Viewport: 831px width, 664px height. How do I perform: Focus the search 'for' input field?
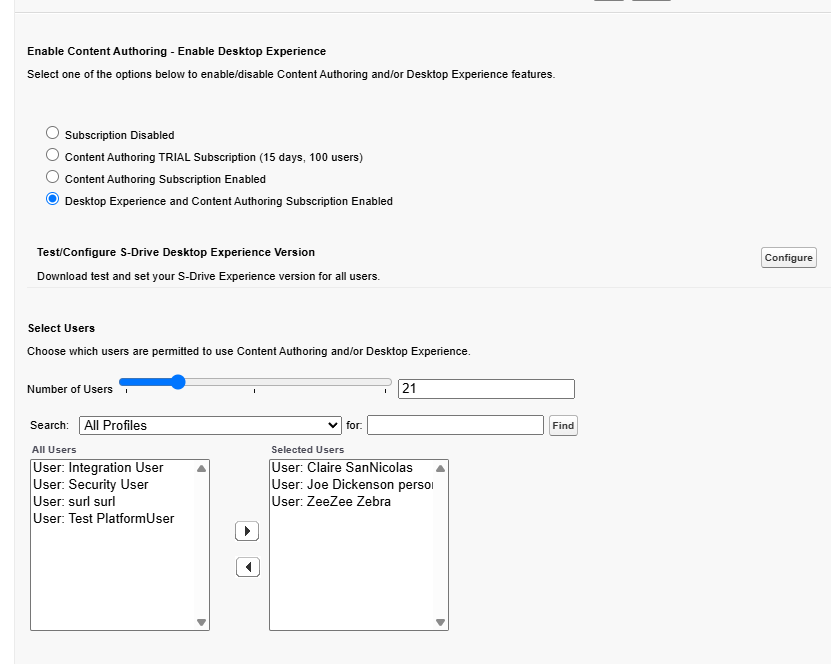455,425
